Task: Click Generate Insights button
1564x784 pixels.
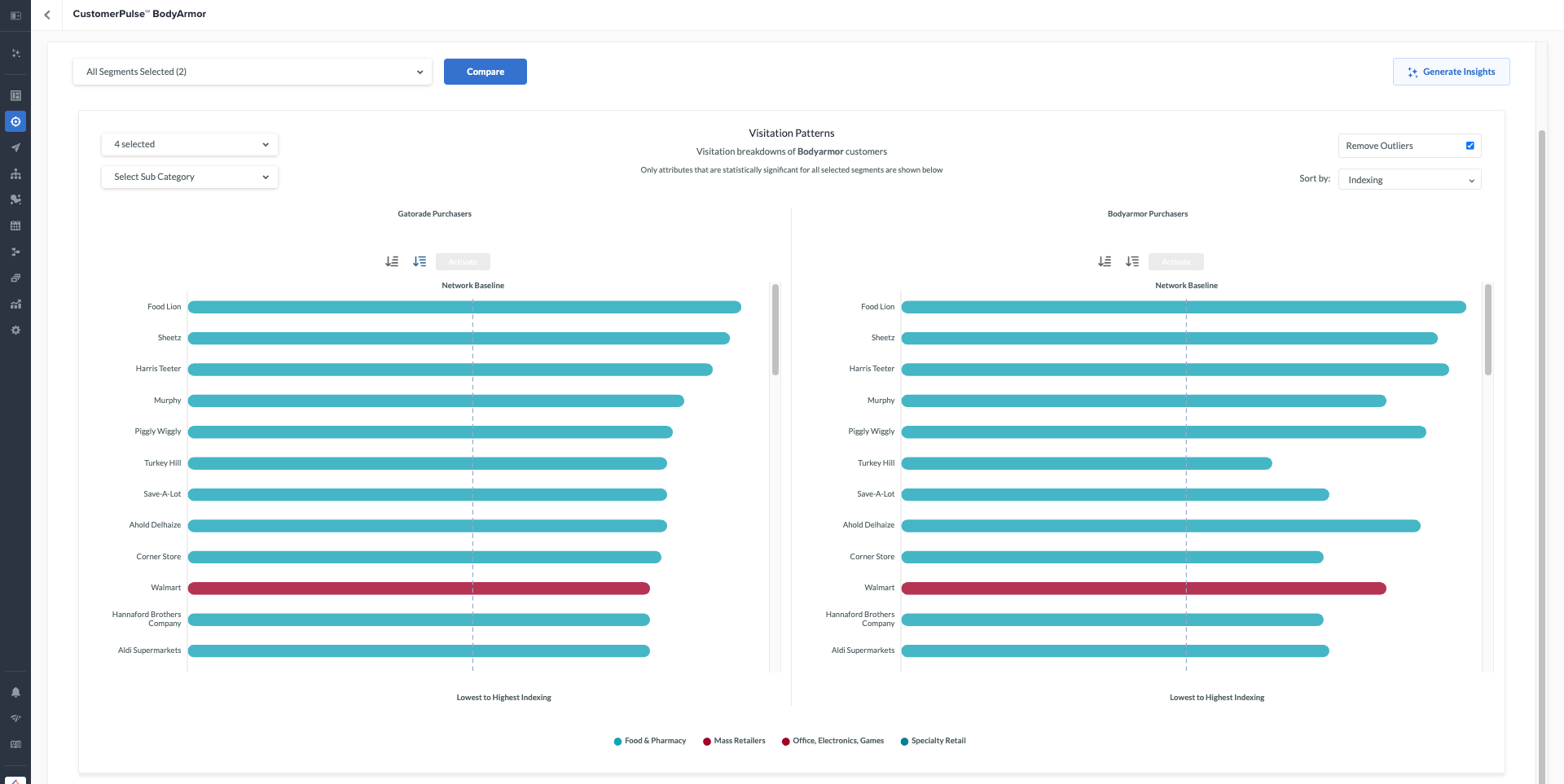Action: click(x=1452, y=72)
